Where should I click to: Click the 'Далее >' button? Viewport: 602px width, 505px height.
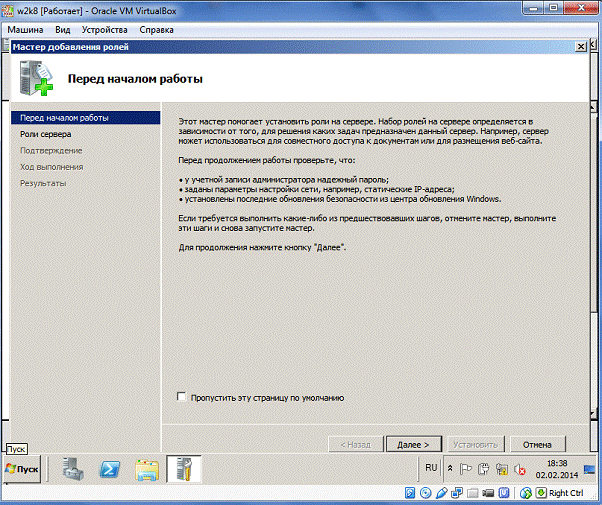(414, 445)
